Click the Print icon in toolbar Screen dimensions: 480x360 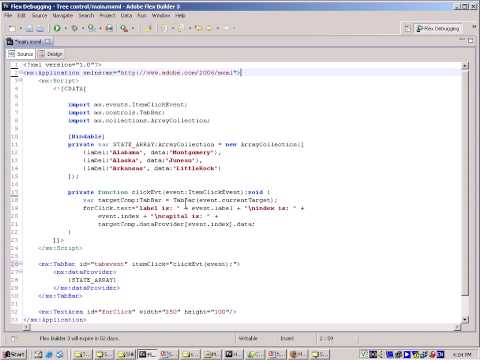[40, 29]
